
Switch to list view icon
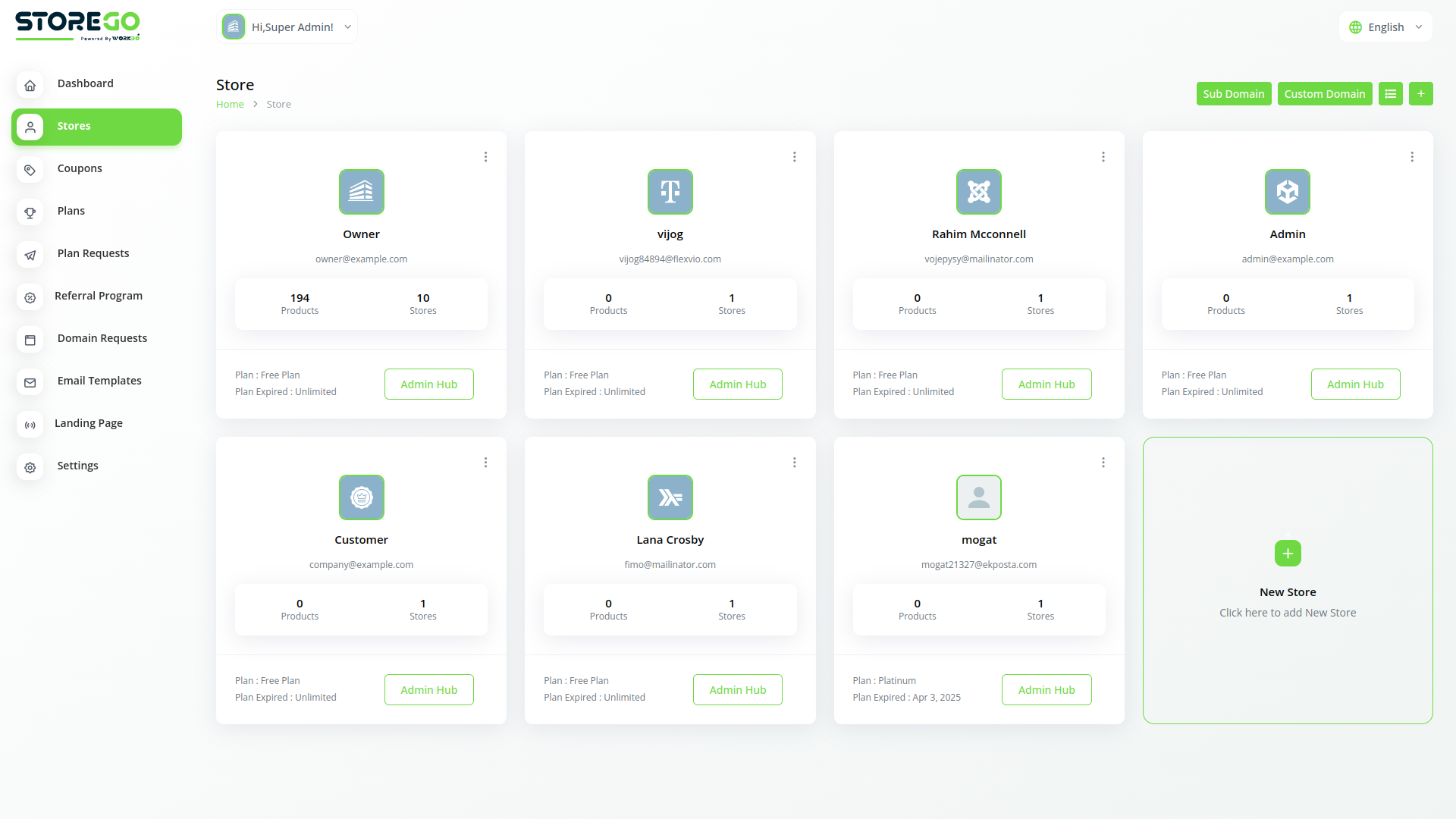[1390, 94]
